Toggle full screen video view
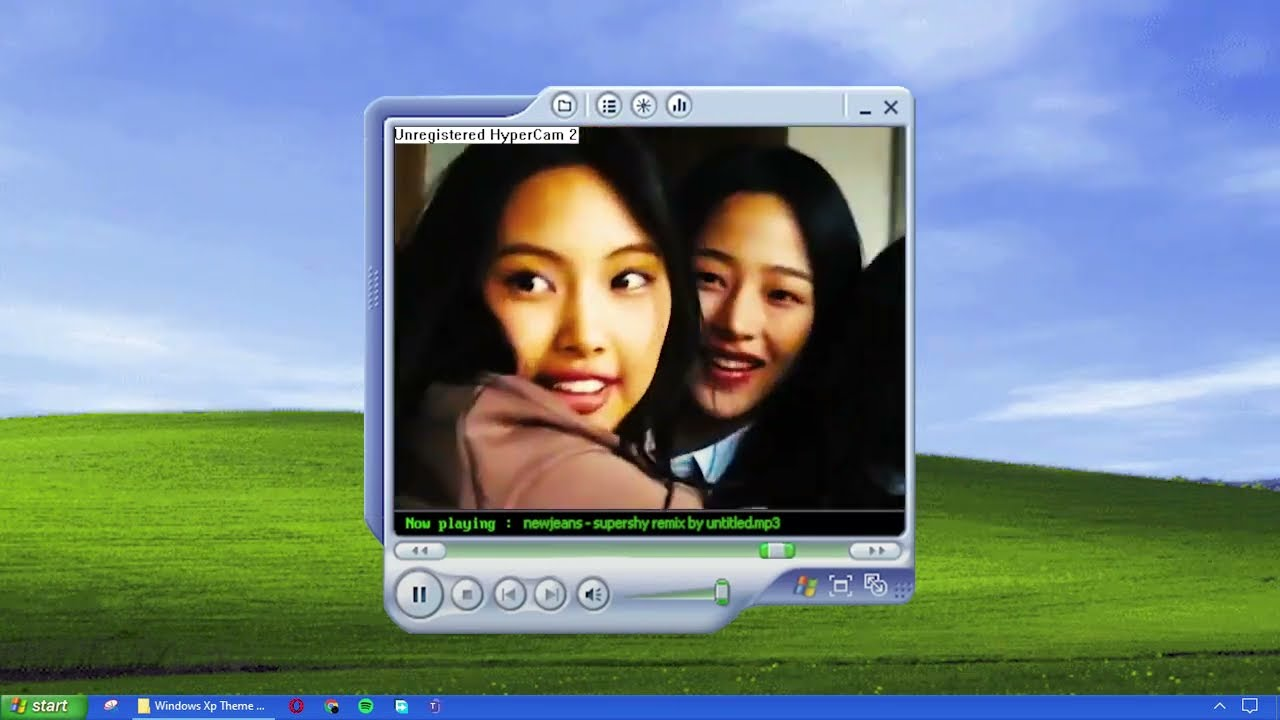This screenshot has width=1280, height=720. click(x=840, y=586)
